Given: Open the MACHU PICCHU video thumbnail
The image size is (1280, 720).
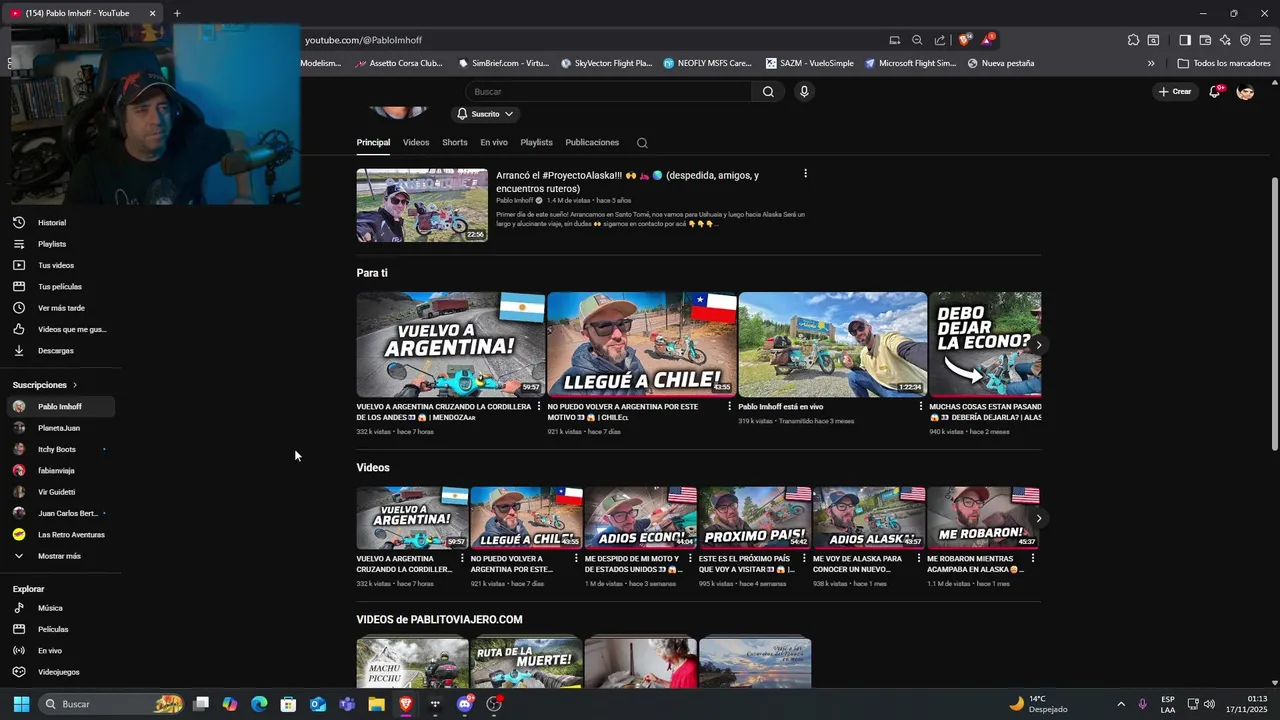Looking at the screenshot, I should tap(412, 662).
